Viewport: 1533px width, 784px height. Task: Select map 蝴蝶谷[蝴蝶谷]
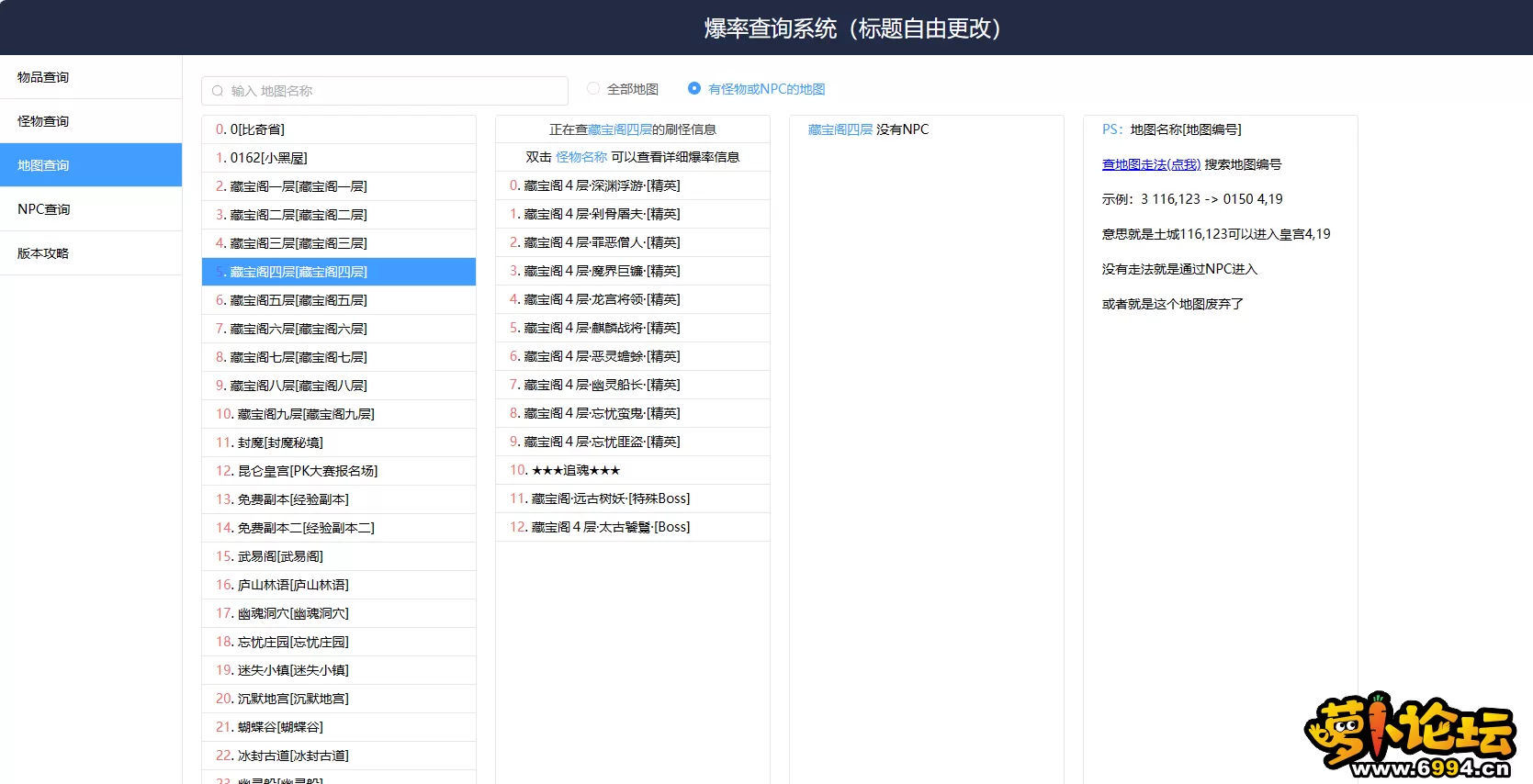(x=339, y=727)
